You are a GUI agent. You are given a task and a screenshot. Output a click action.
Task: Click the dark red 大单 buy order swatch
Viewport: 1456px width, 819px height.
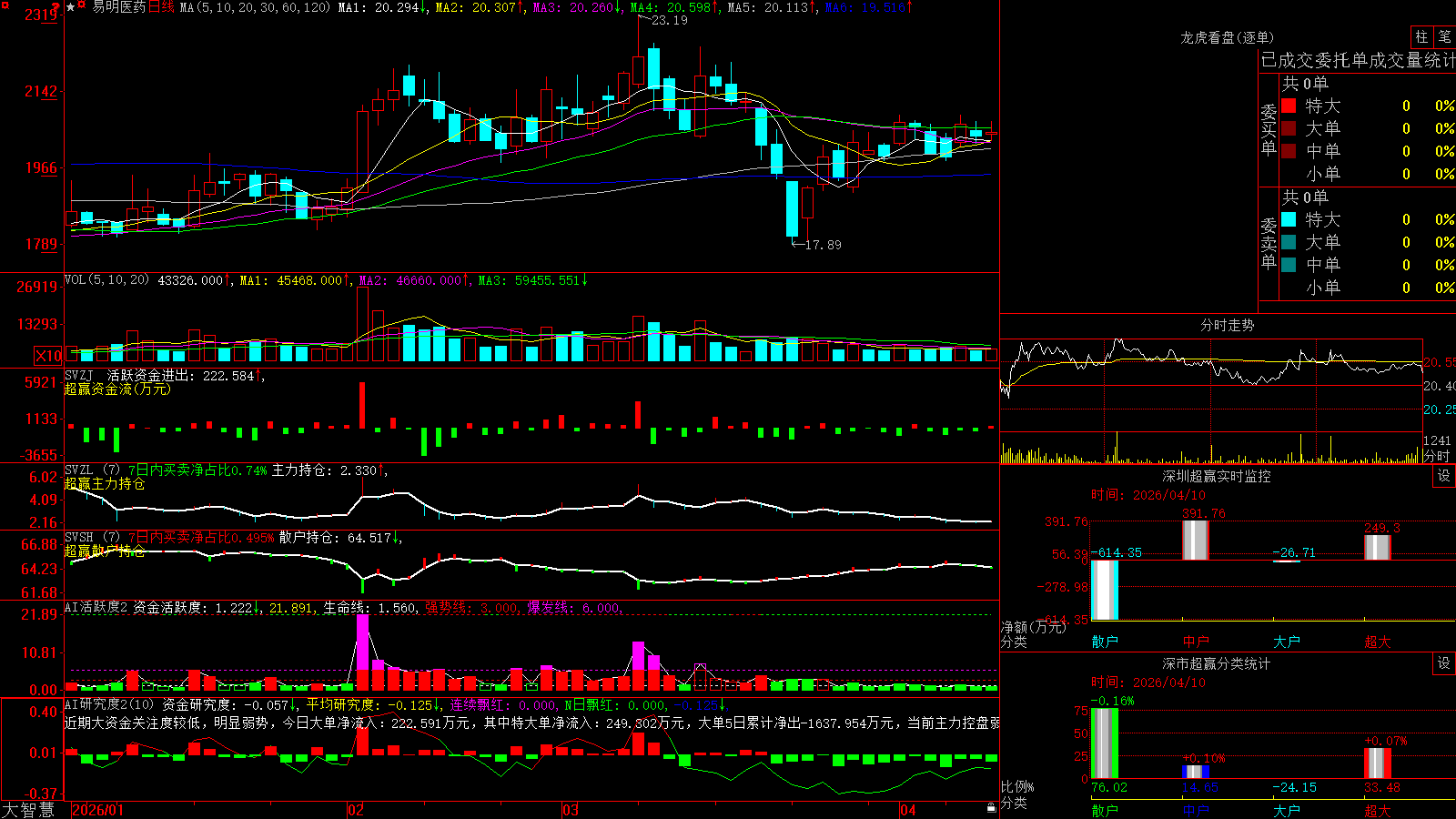click(1289, 128)
